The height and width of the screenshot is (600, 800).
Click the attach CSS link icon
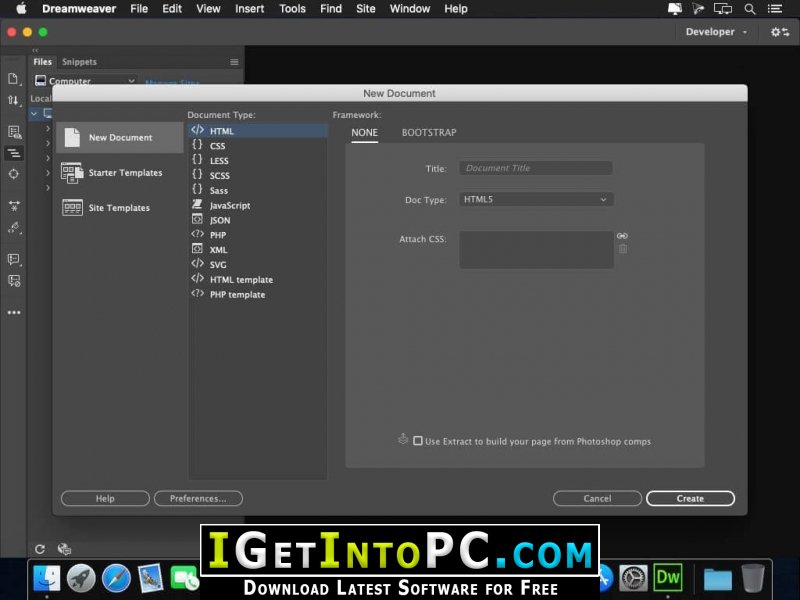(622, 236)
